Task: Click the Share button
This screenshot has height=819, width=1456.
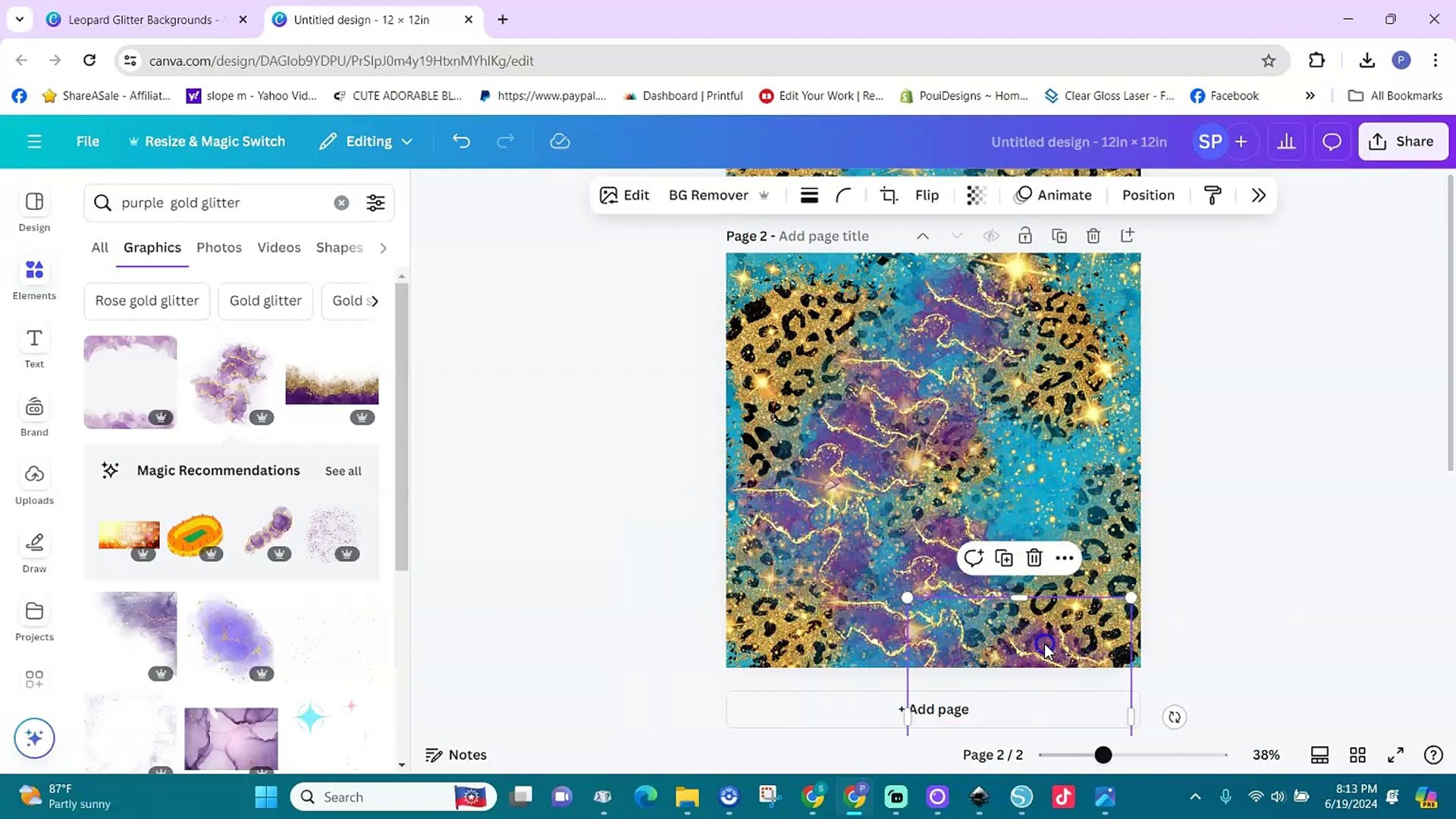Action: click(x=1402, y=141)
